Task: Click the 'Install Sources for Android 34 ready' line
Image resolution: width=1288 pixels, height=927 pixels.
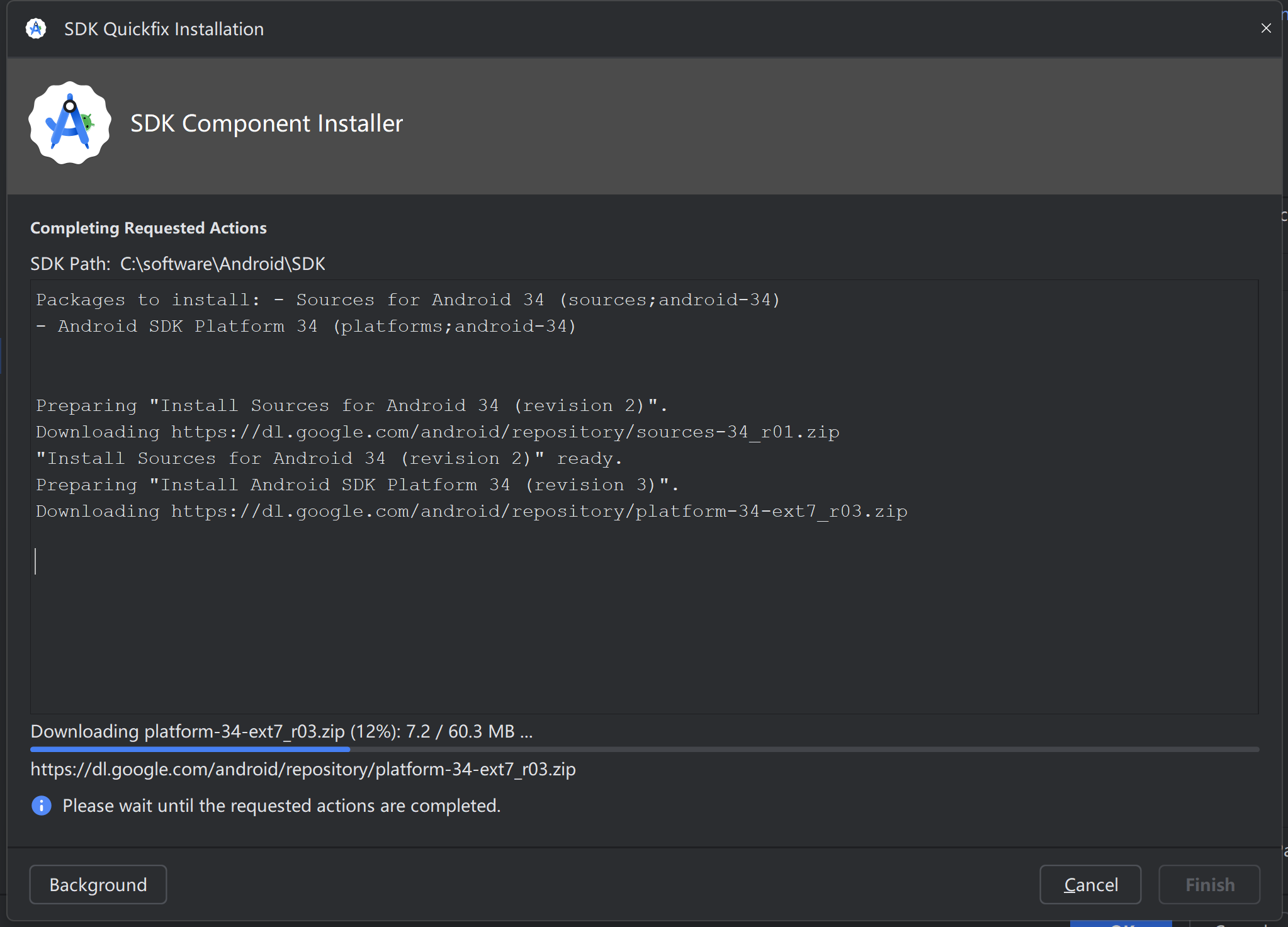Action: (x=329, y=458)
